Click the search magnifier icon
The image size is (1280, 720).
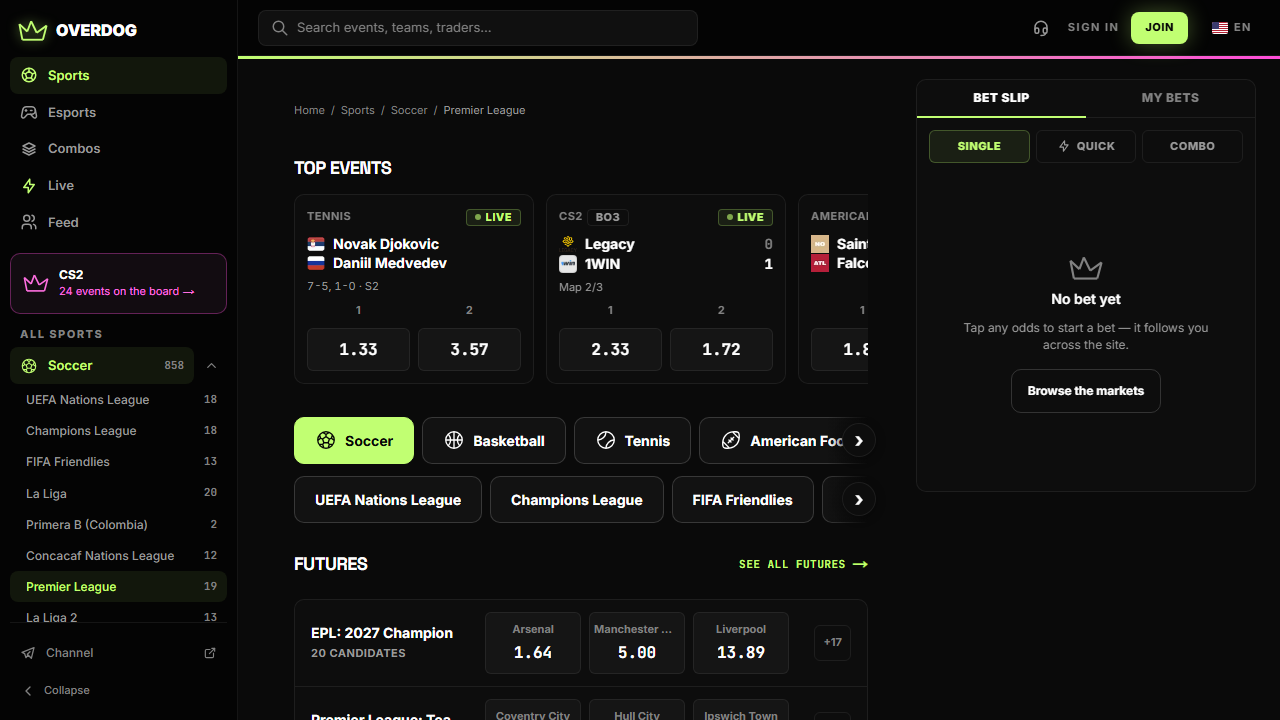[280, 28]
